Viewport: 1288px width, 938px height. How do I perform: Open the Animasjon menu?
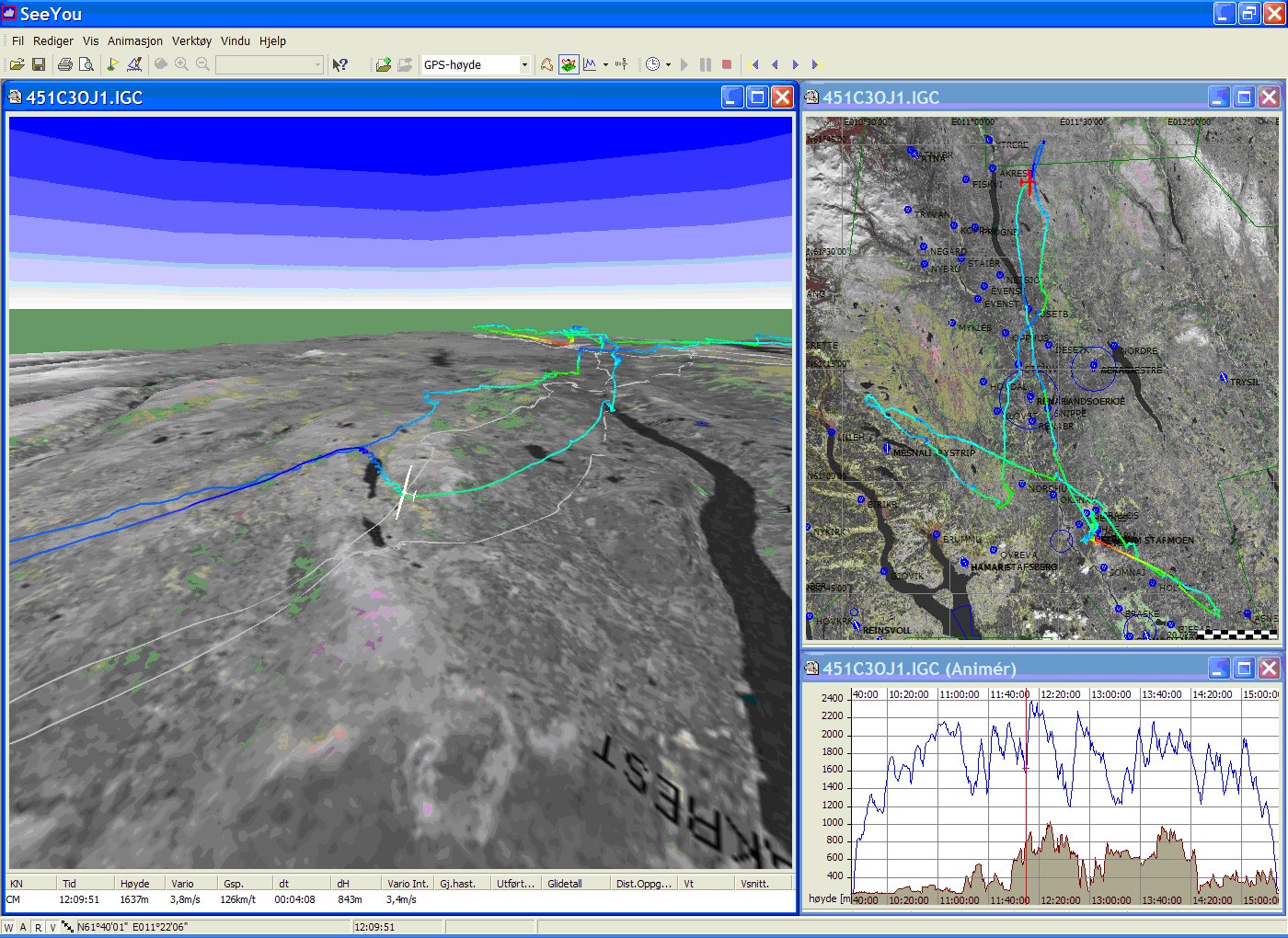(134, 40)
